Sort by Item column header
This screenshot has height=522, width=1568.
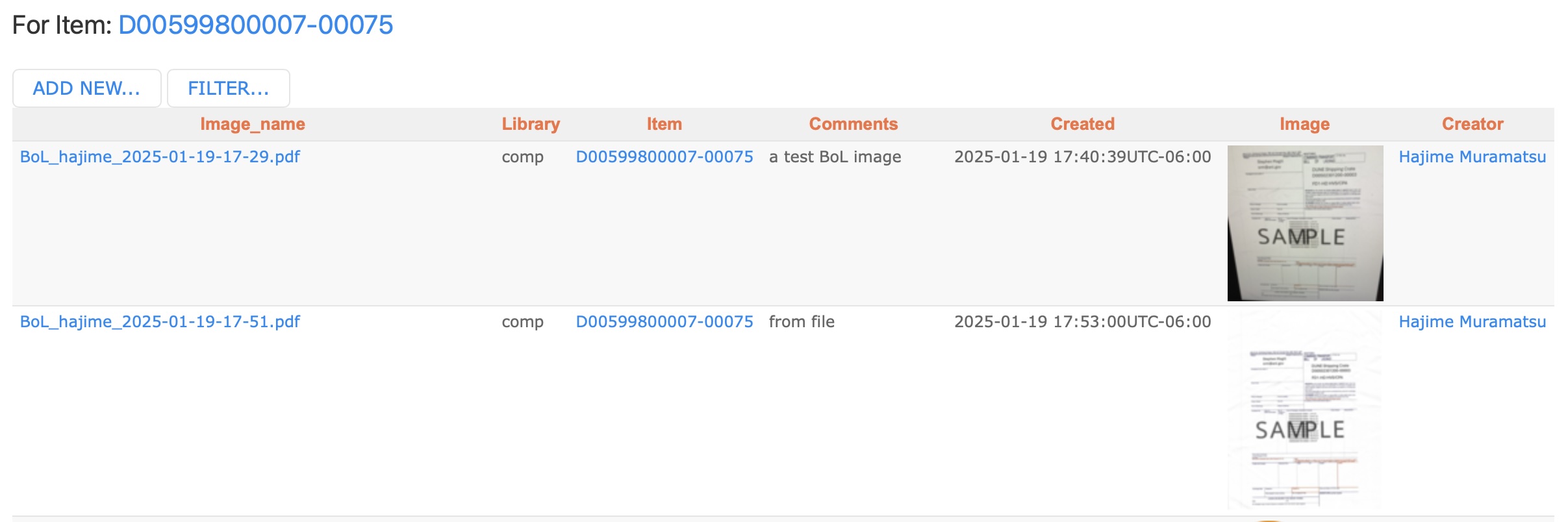[x=664, y=124]
